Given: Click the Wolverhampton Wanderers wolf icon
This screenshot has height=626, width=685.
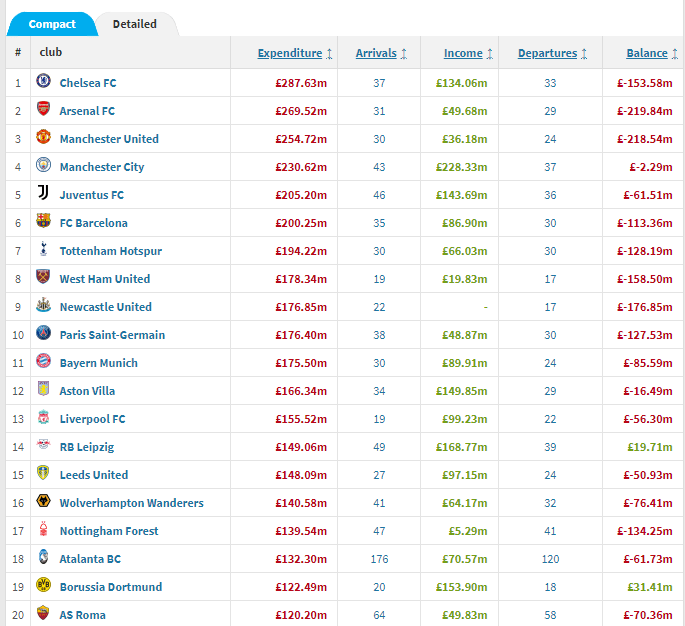Looking at the screenshot, I should coord(43,501).
